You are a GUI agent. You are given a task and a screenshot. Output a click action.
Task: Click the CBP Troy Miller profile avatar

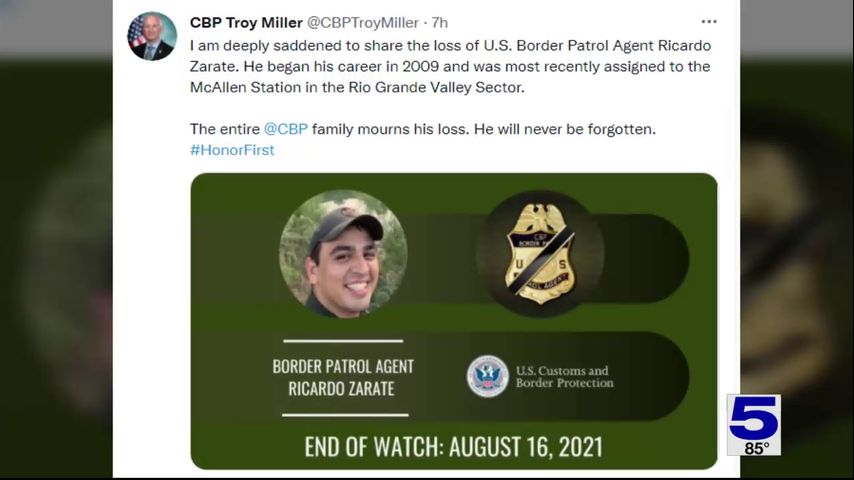point(152,37)
